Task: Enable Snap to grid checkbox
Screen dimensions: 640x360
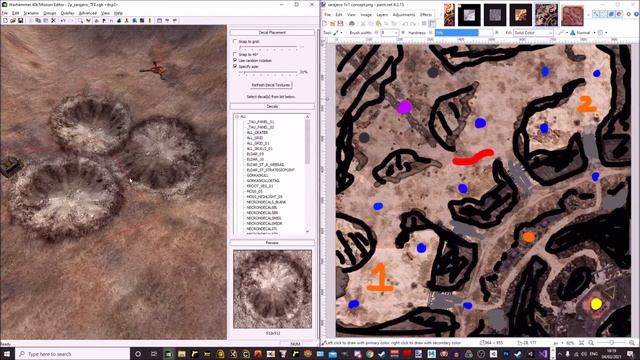Action: click(x=235, y=42)
